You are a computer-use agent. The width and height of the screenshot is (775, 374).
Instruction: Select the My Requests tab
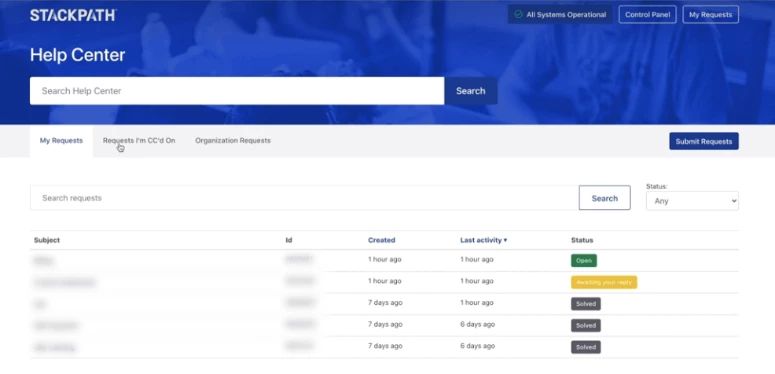pyautogui.click(x=61, y=141)
